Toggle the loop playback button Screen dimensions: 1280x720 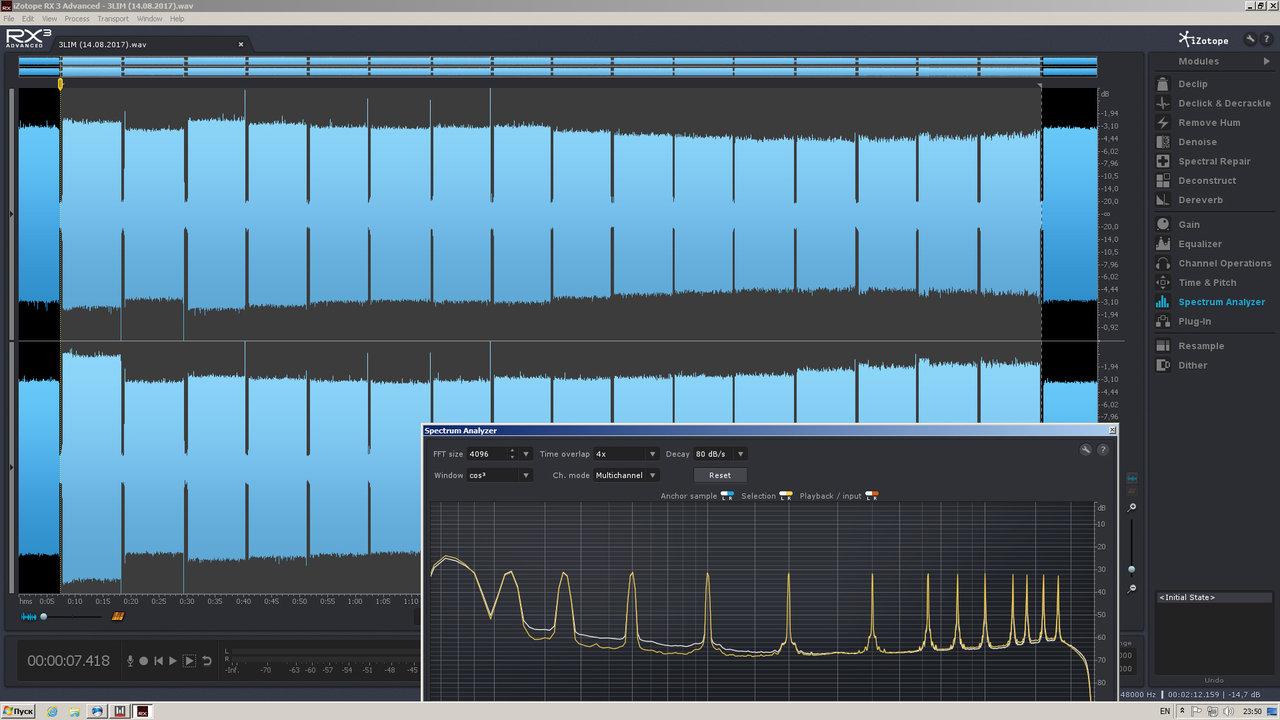(207, 661)
